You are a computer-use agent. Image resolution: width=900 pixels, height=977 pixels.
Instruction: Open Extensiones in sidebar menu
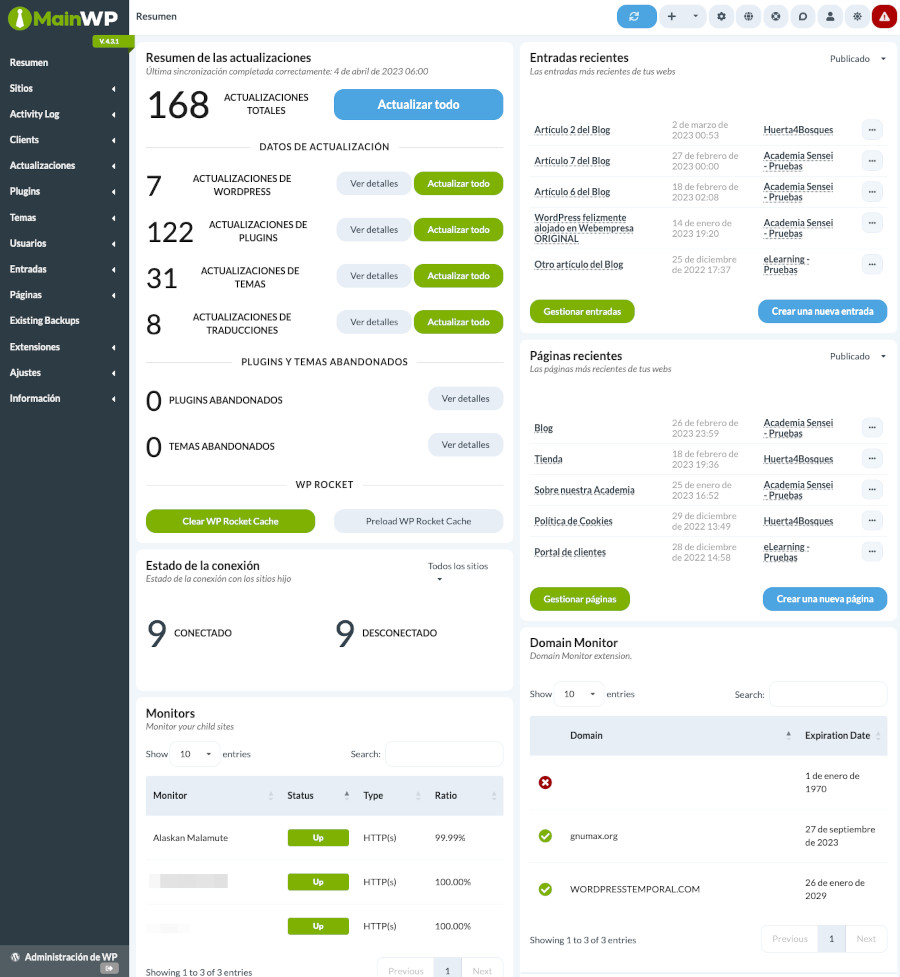[35, 347]
